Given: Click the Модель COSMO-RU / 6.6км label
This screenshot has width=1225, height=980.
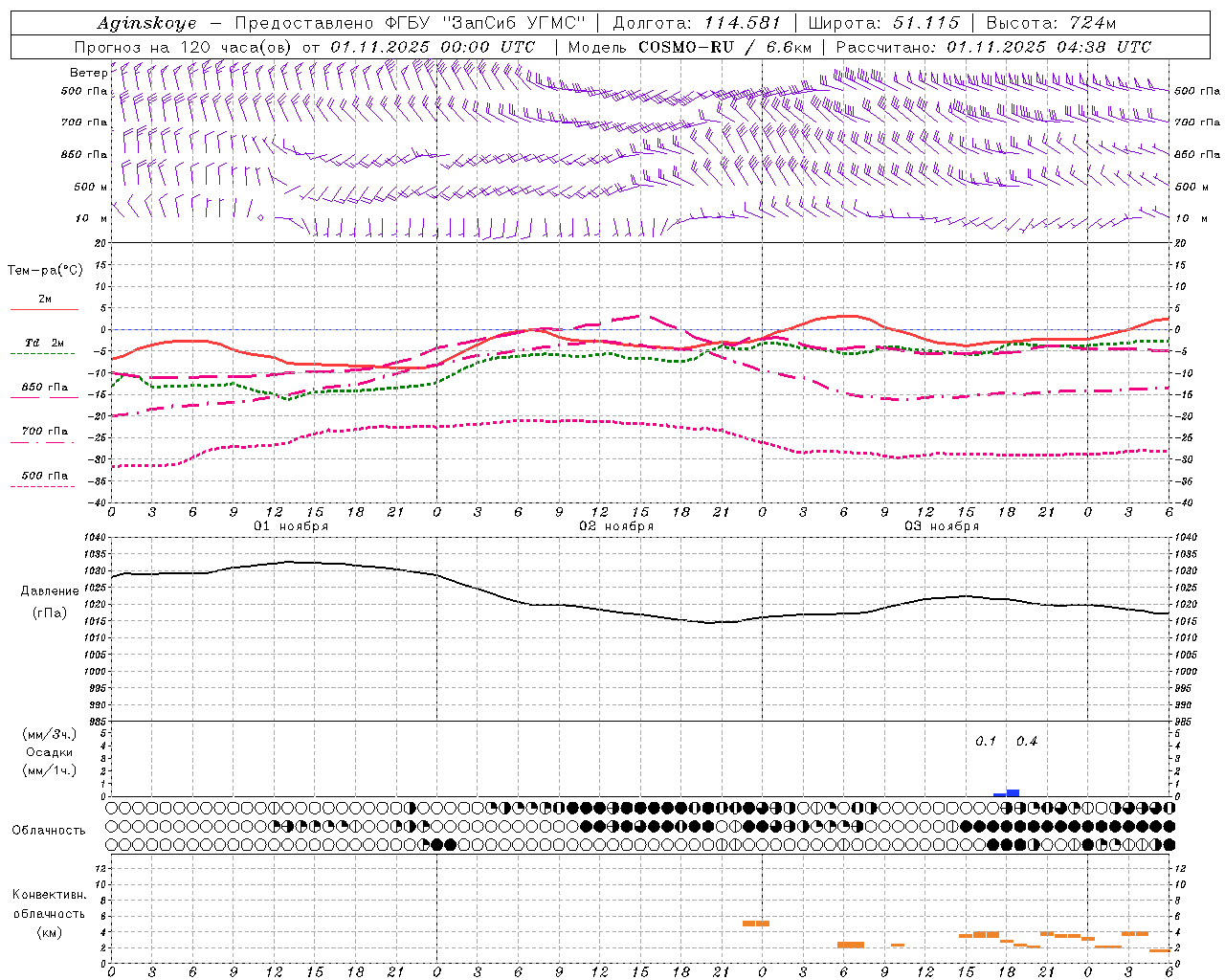Looking at the screenshot, I should pos(690,47).
